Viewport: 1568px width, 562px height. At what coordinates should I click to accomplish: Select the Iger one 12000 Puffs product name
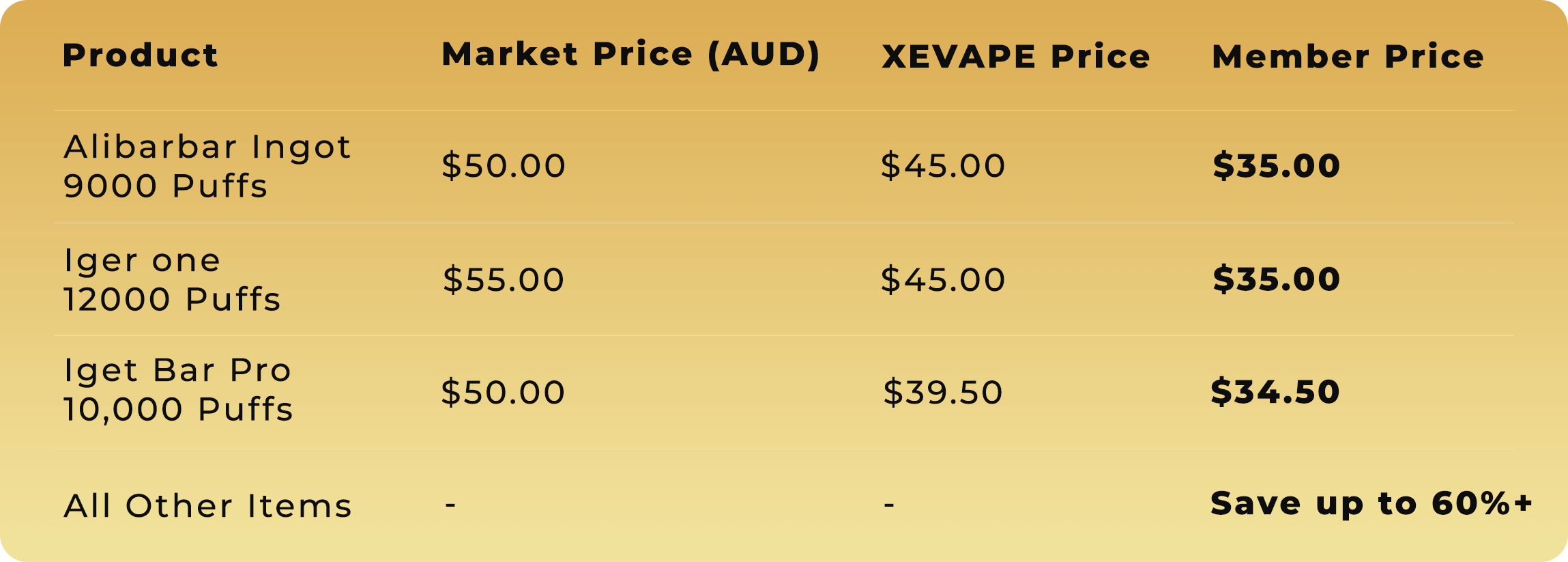[x=172, y=279]
